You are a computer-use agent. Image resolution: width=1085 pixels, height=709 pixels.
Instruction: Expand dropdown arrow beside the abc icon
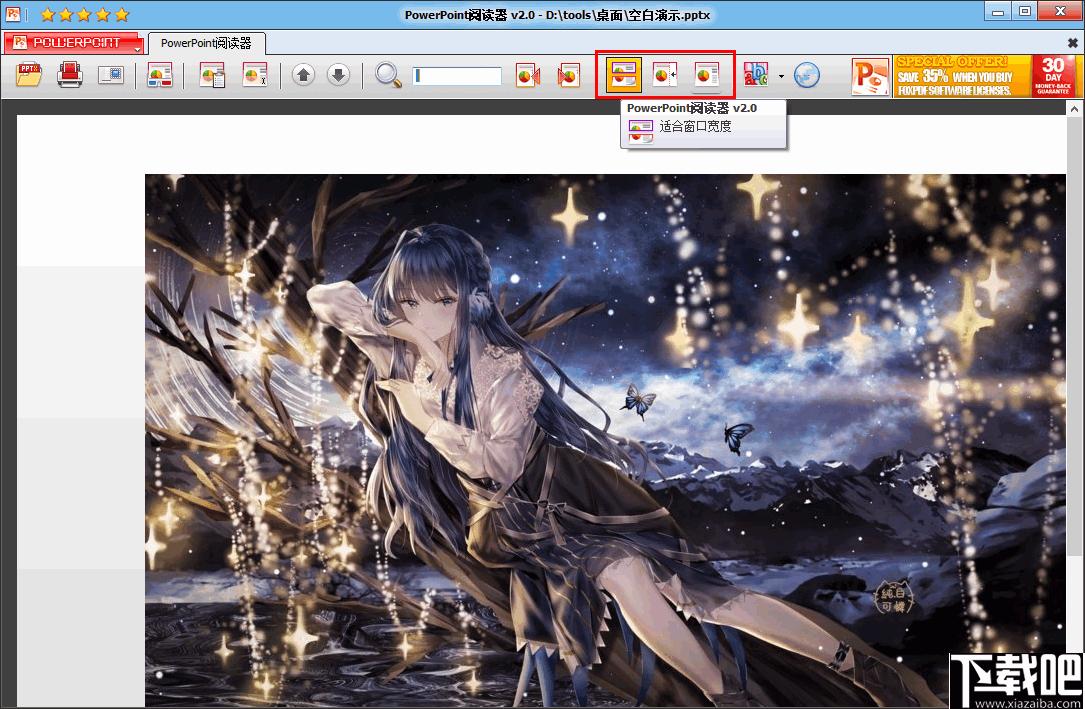(x=781, y=77)
